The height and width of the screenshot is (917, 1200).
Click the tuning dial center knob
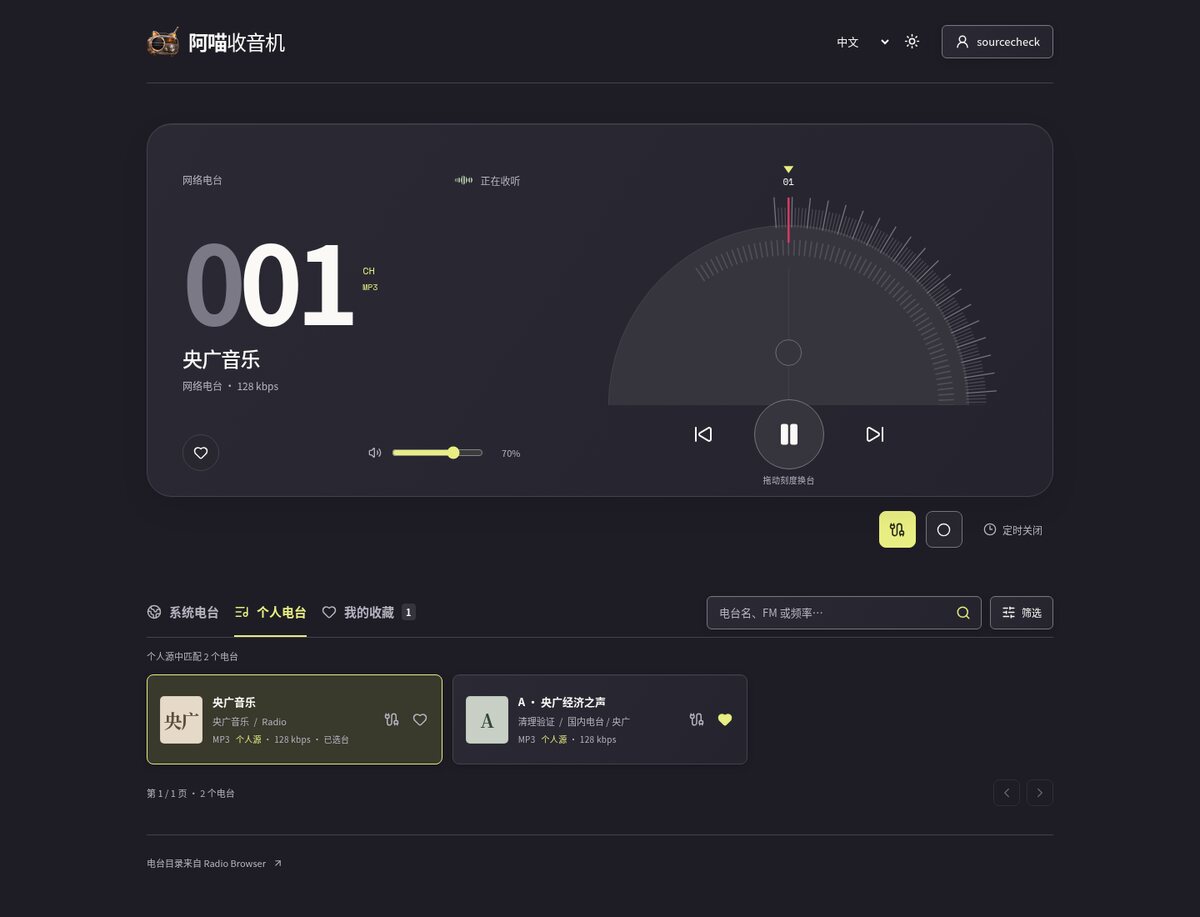pyautogui.click(x=789, y=353)
